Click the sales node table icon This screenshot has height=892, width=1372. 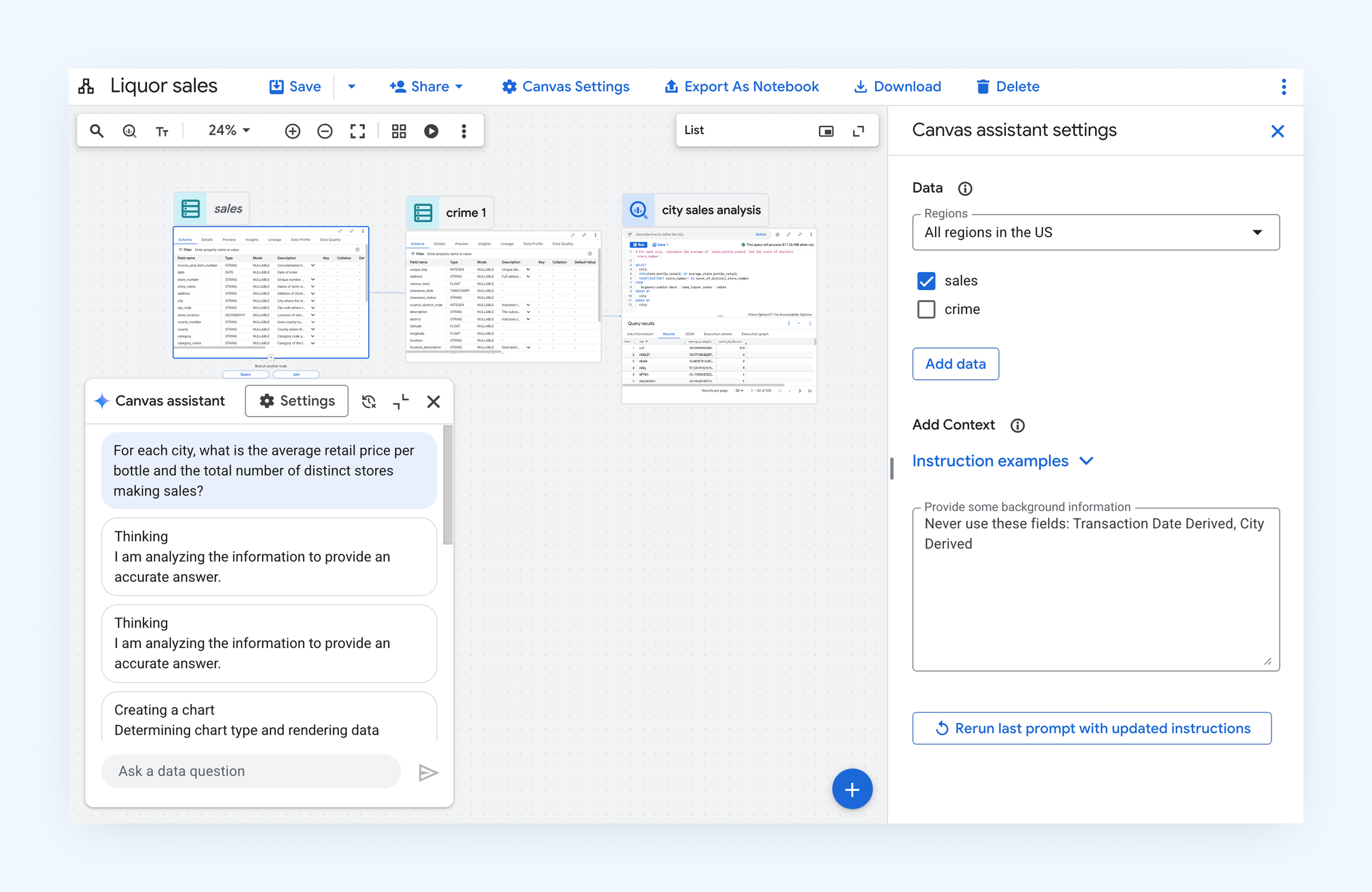[x=190, y=208]
